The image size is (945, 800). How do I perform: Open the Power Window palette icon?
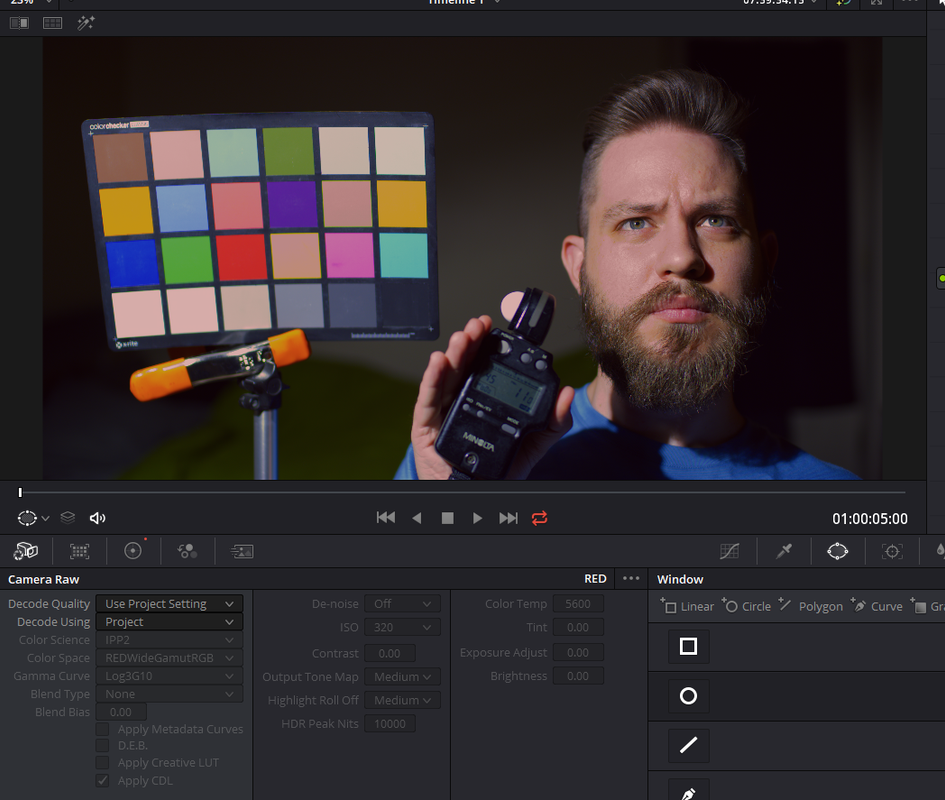click(x=838, y=551)
